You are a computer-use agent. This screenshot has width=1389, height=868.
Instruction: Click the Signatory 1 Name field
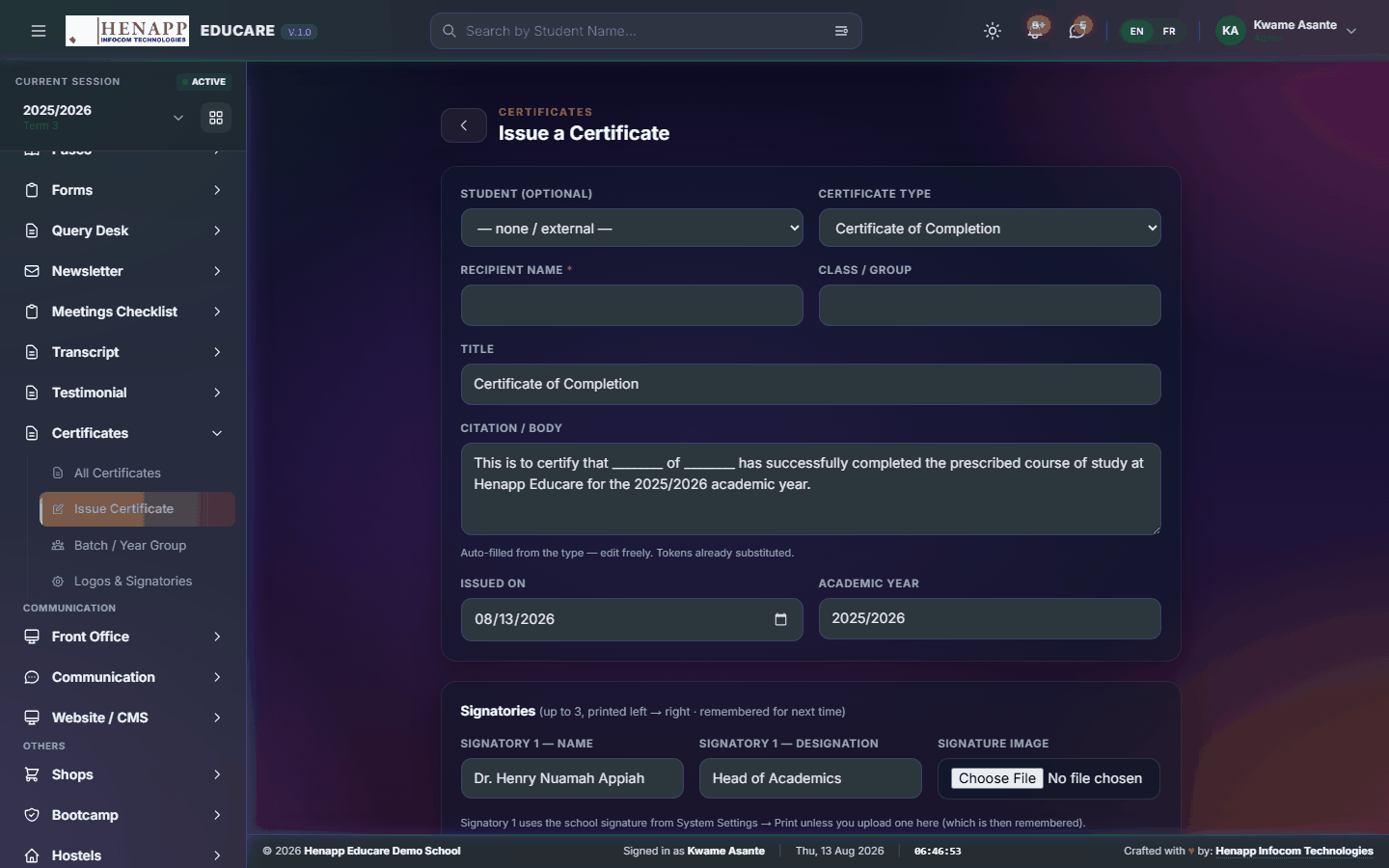click(x=572, y=778)
